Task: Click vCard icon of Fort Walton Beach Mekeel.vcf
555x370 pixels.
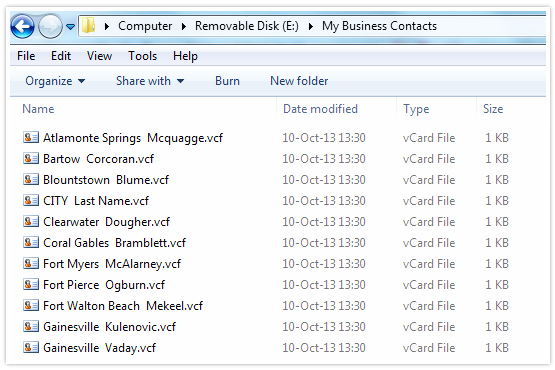Action: (x=31, y=305)
